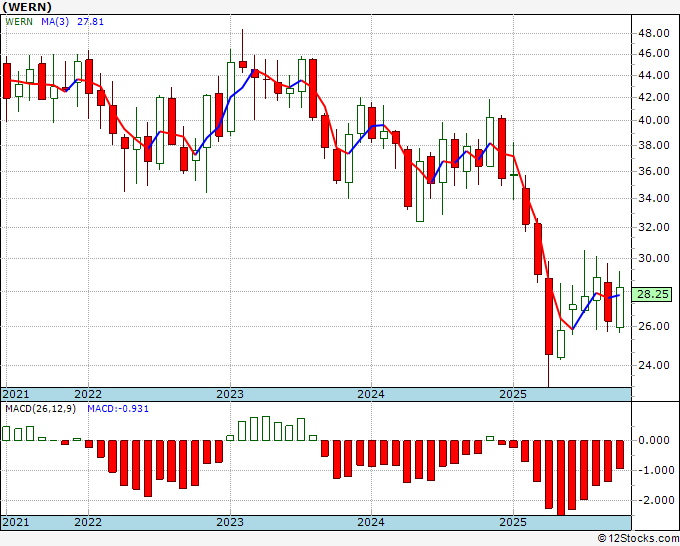Image resolution: width=680 pixels, height=546 pixels.
Task: Click the 0.000 MACD axis label
Action: (x=654, y=440)
